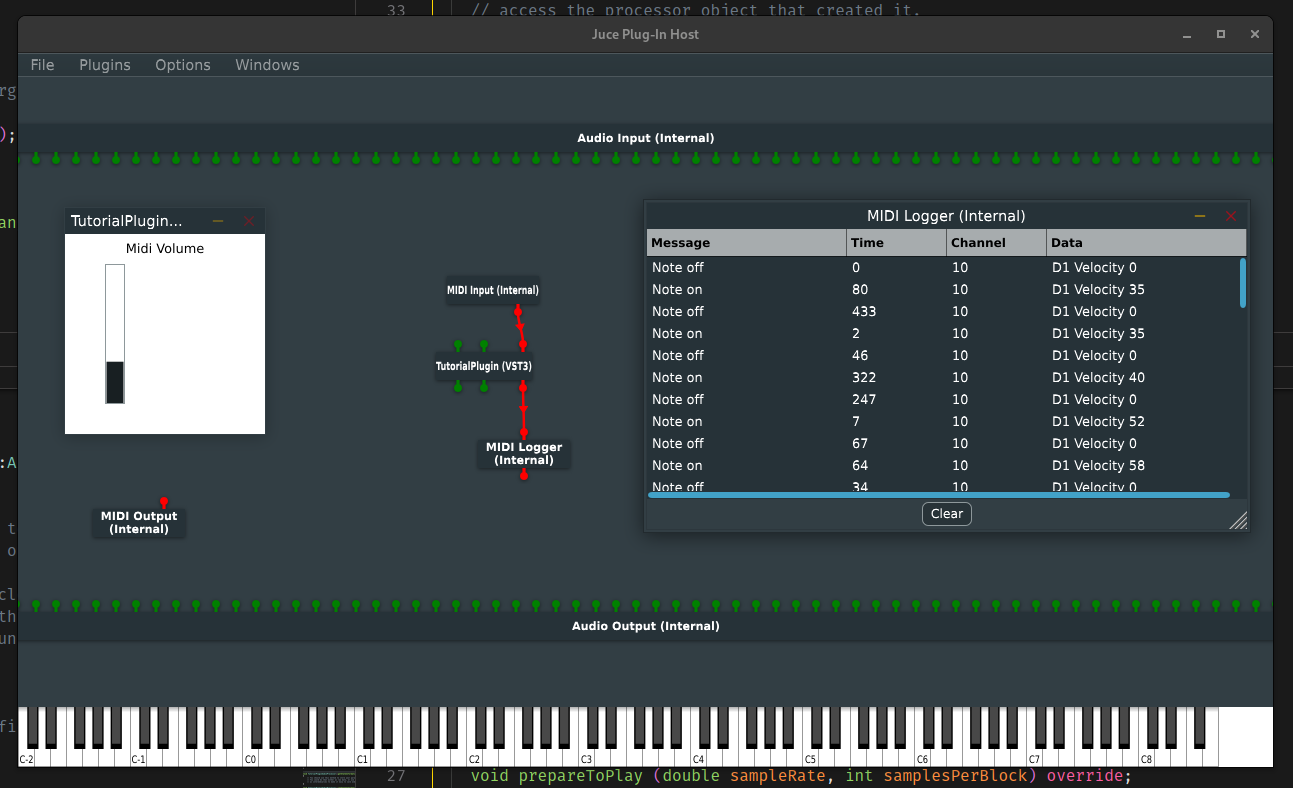Click the red pin under MIDI Logger node
Screen dimensions: 1293x788
coord(523,474)
